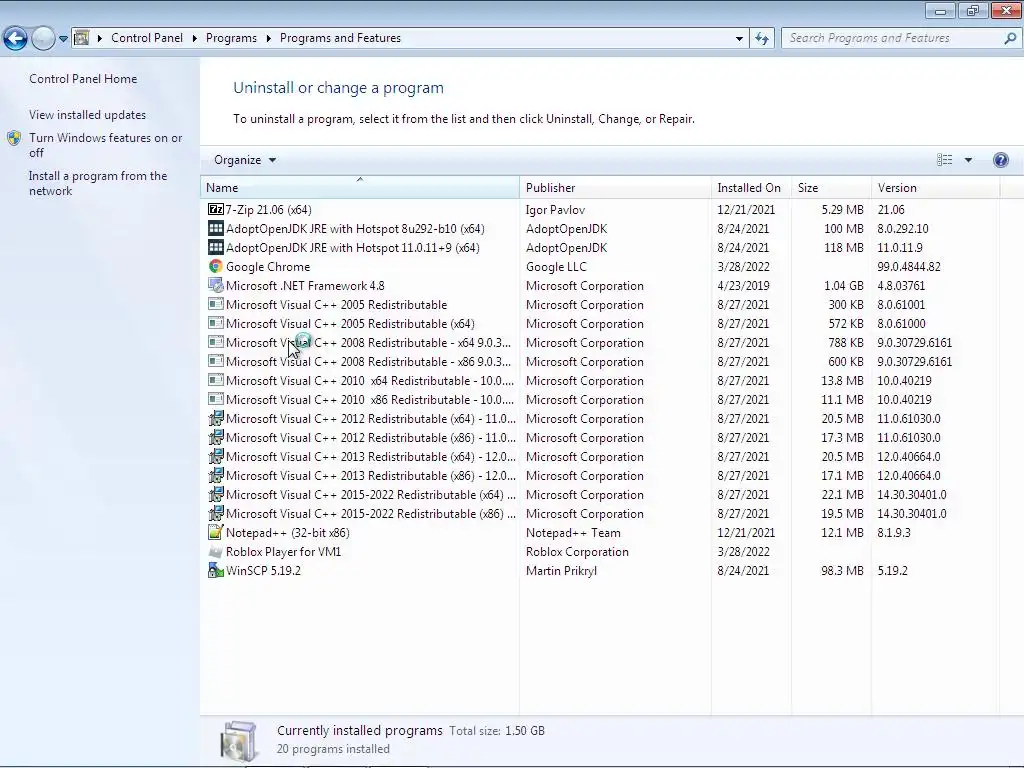Click the Visual C++ 2015-2022 (x64) icon

[216, 494]
